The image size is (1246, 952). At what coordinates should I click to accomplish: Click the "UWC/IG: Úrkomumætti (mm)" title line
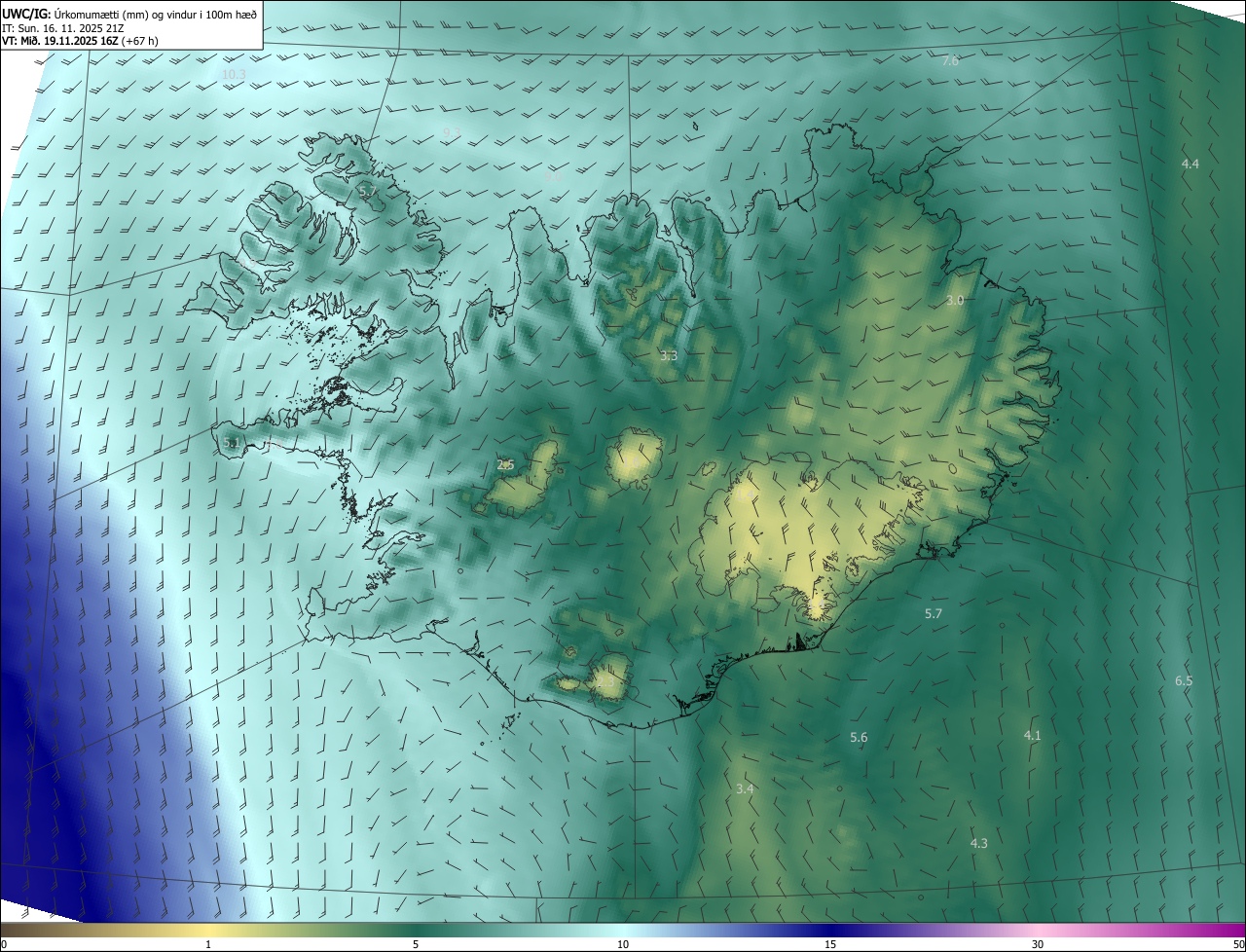tap(129, 13)
